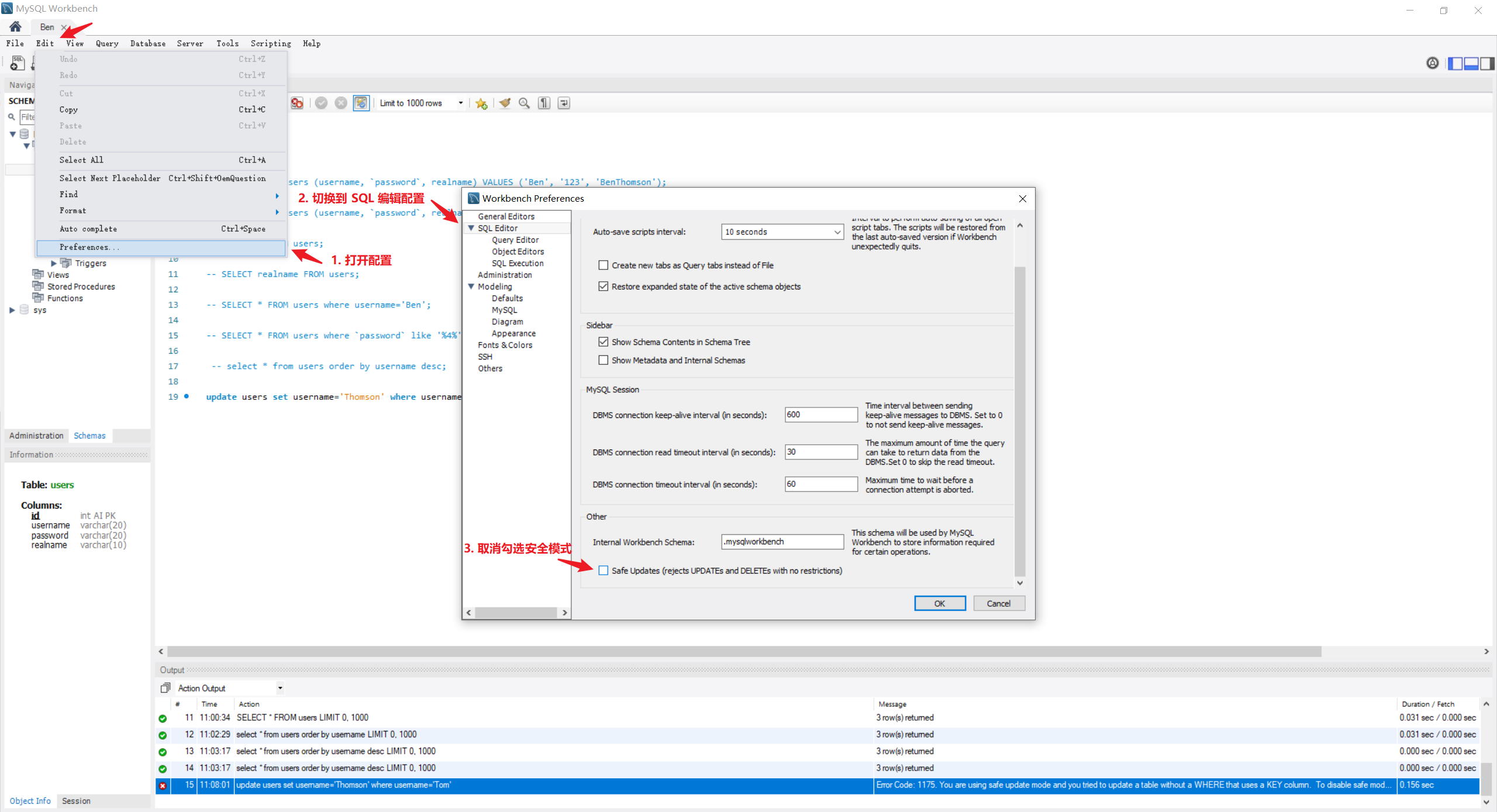The image size is (1497, 812).
Task: Click the new SQL tab icon
Action: point(18,63)
